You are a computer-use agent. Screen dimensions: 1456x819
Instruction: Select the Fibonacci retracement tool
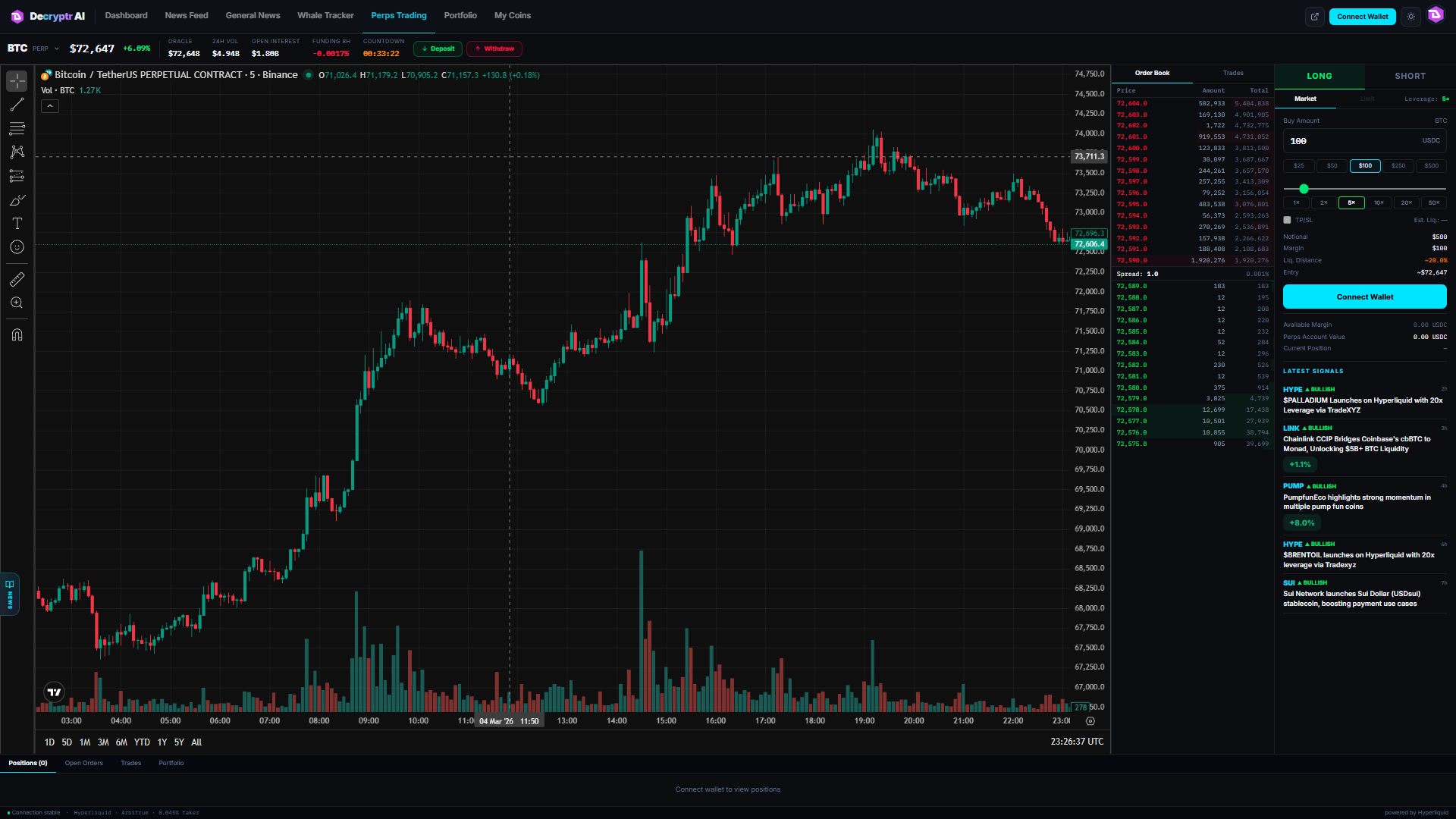17,129
